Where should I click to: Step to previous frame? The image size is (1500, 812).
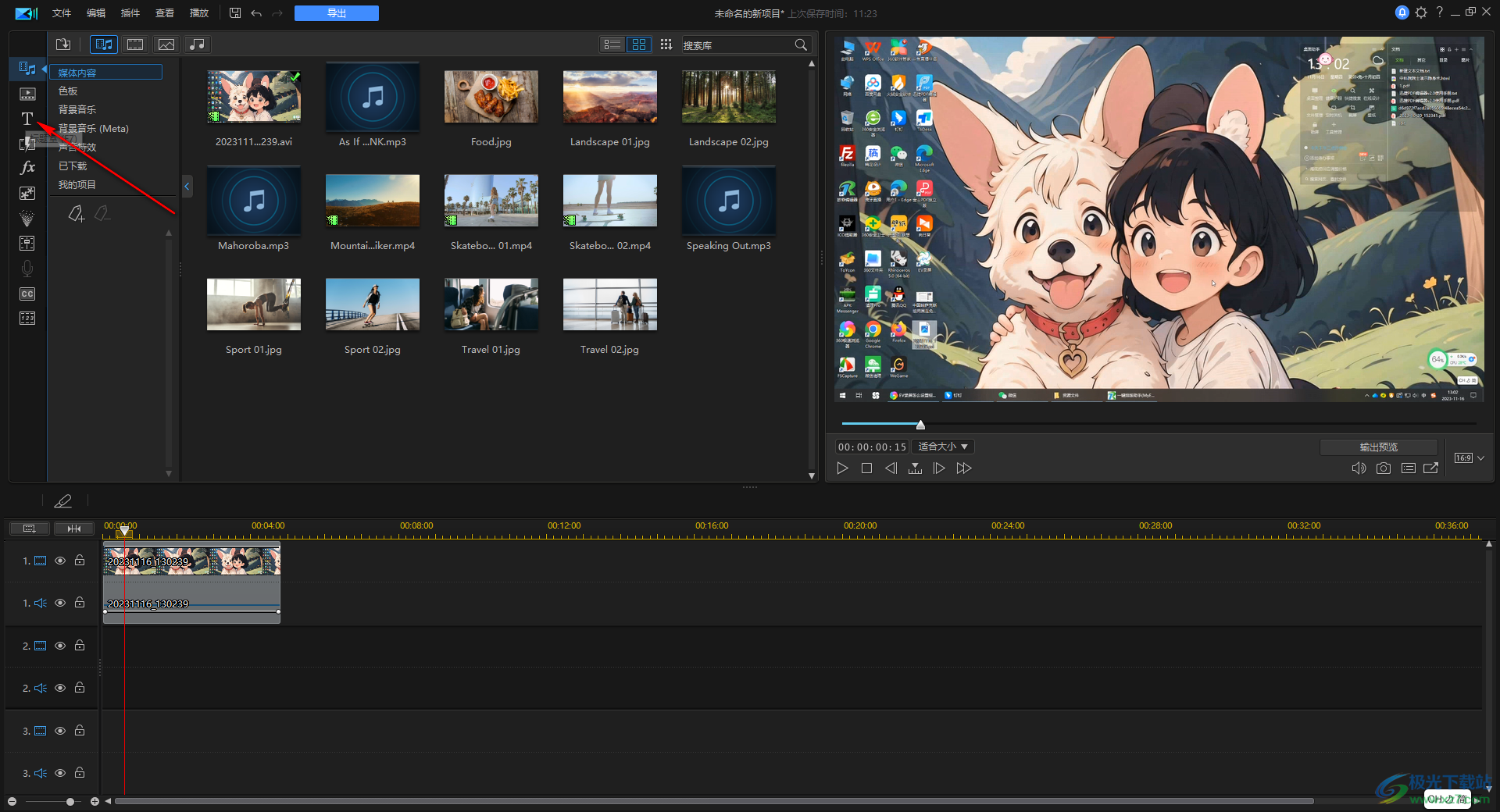tap(891, 468)
